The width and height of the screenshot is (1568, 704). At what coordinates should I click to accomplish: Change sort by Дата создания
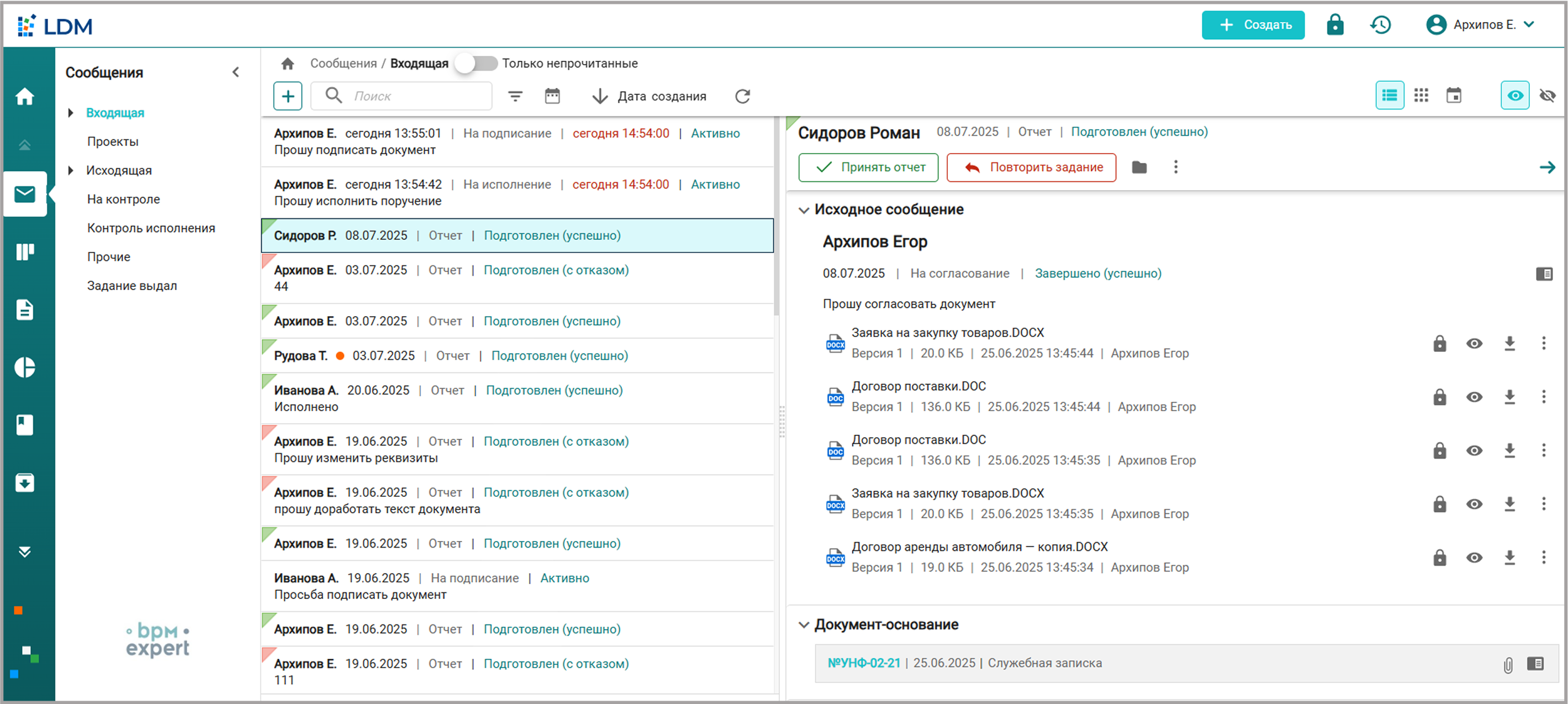point(649,96)
